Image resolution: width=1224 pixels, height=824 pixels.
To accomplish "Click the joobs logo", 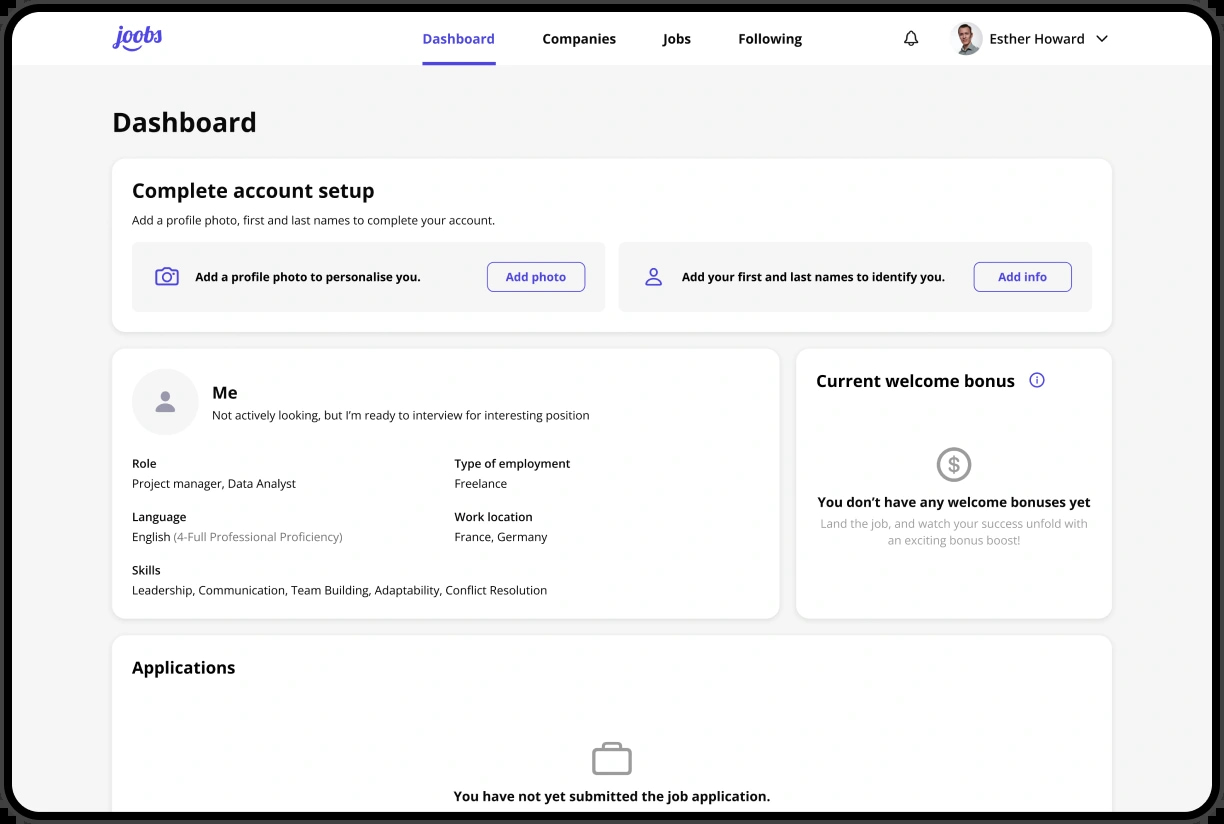I will [137, 38].
